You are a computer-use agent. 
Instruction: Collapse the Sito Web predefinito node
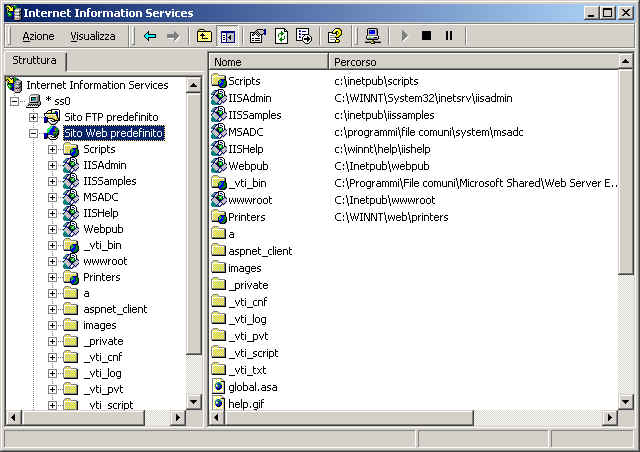[33, 133]
